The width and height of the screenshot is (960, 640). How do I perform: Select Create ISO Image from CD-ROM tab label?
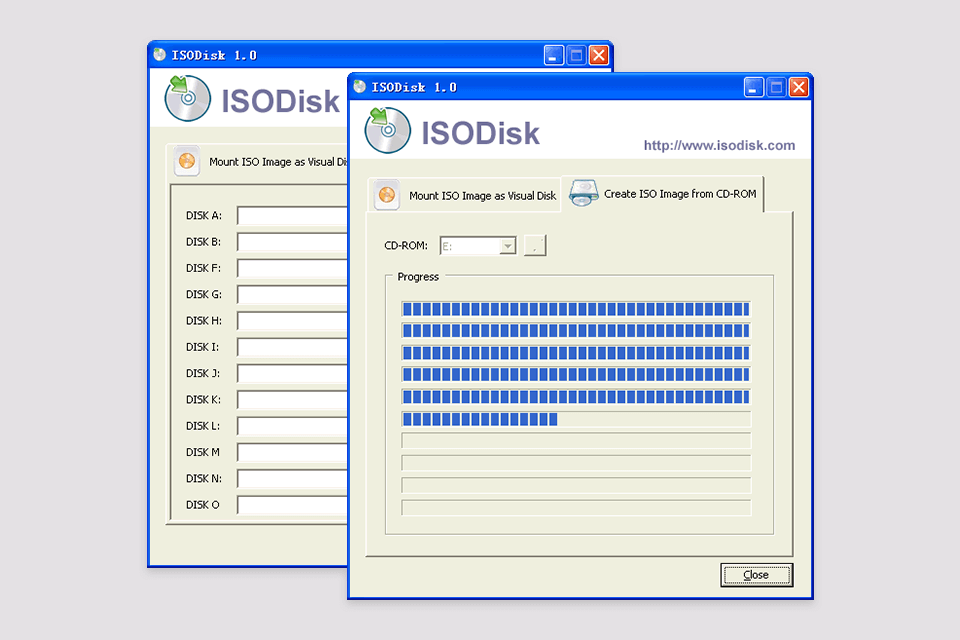(x=679, y=194)
